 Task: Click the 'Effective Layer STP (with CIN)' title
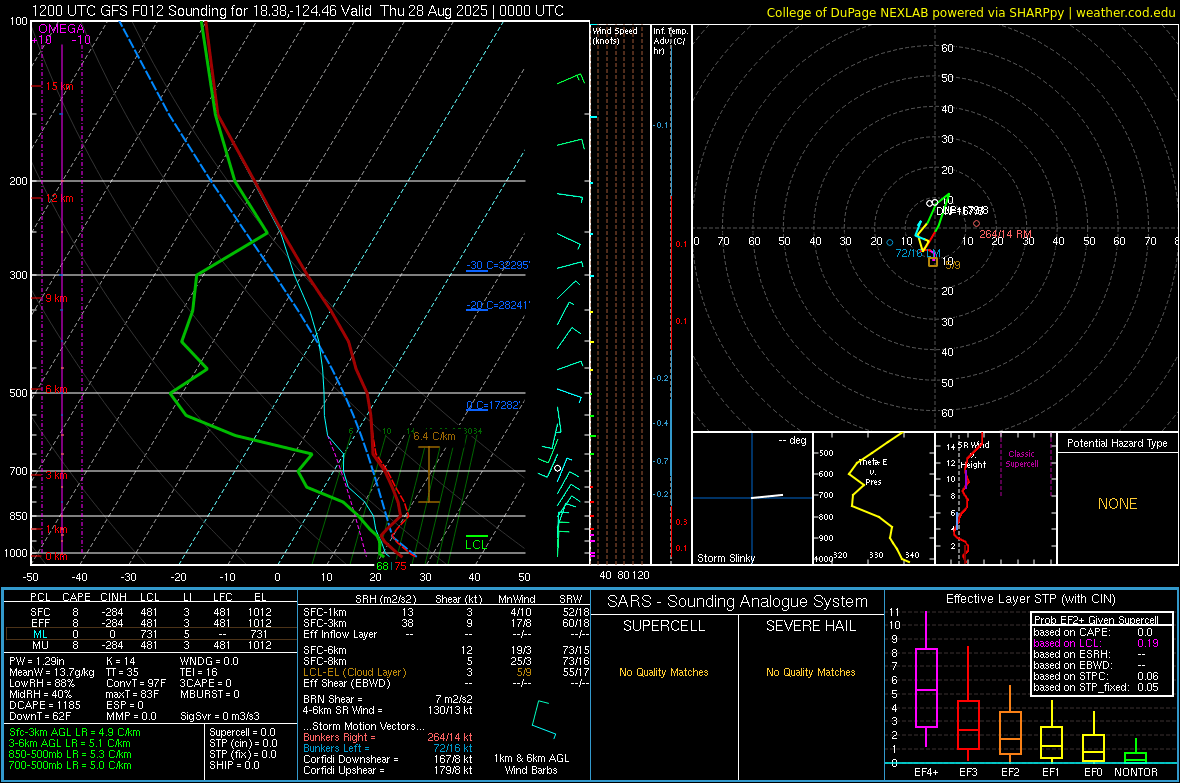(x=1030, y=599)
